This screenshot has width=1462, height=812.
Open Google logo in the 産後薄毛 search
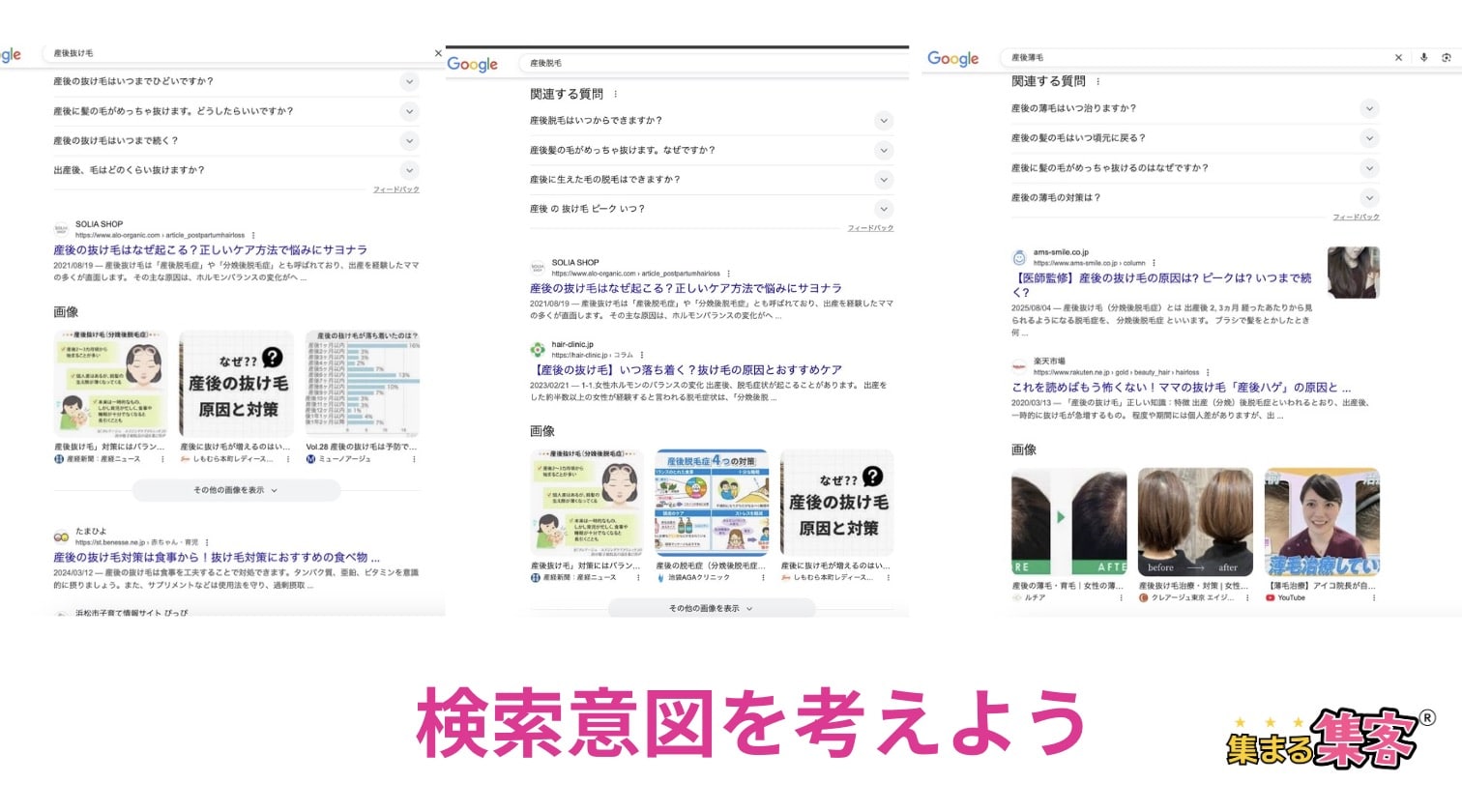tap(953, 59)
